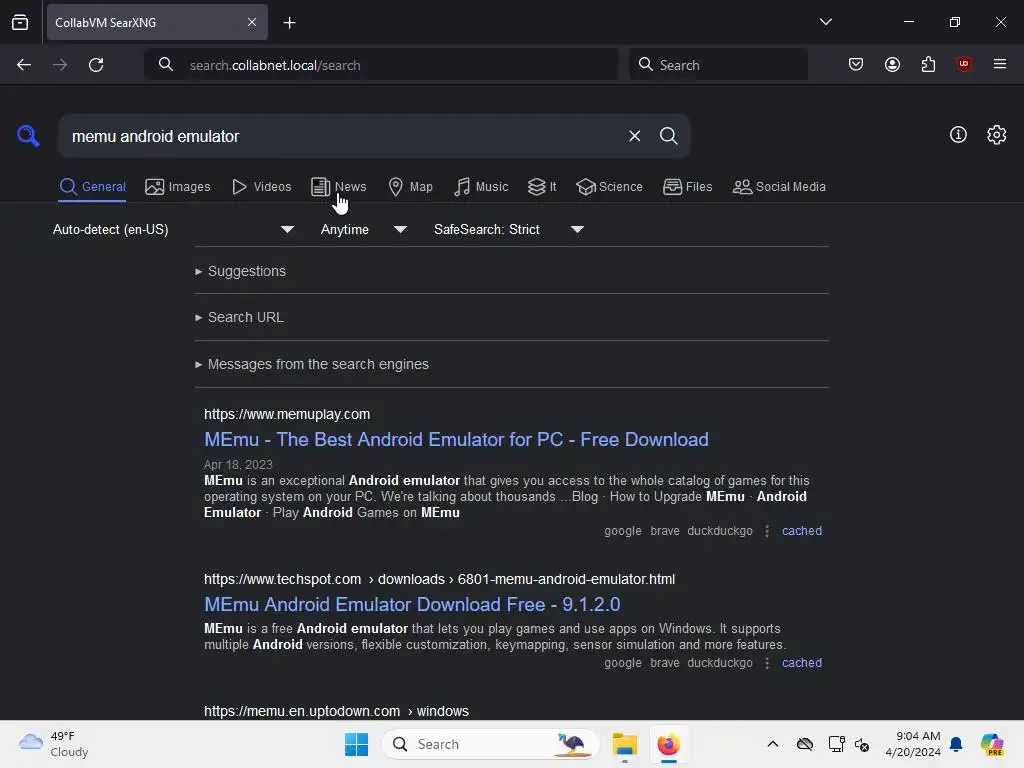
Task: Switch to the It category
Action: pos(542,187)
